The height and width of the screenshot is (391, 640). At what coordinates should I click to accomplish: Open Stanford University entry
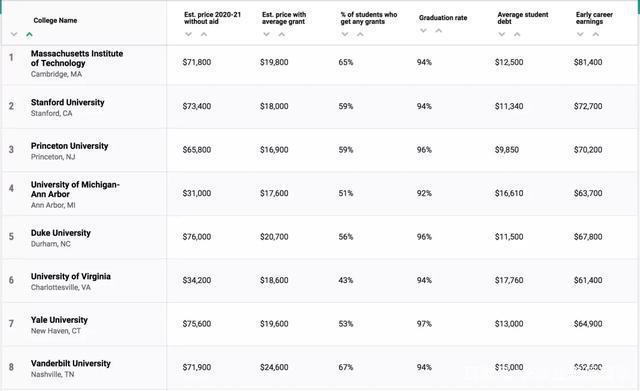click(x=67, y=102)
